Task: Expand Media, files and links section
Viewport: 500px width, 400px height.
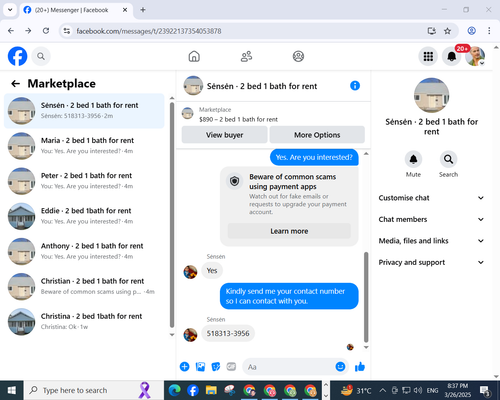Action: point(431,241)
